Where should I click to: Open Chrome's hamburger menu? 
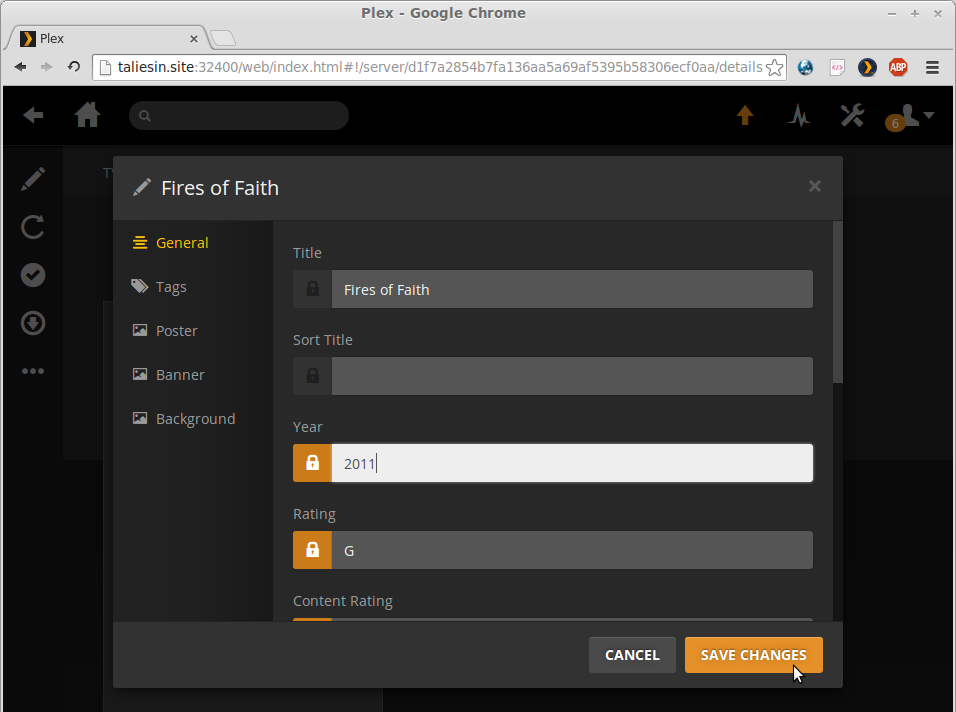coord(932,67)
